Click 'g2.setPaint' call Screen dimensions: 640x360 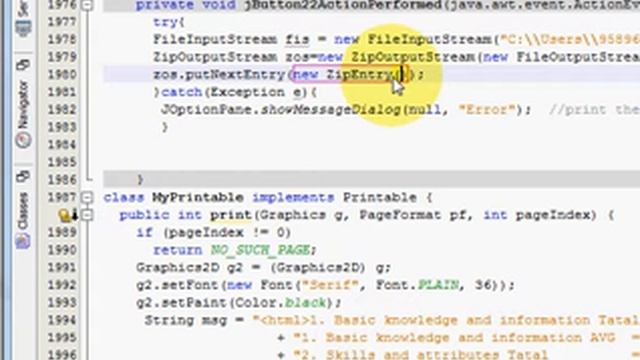pos(182,302)
